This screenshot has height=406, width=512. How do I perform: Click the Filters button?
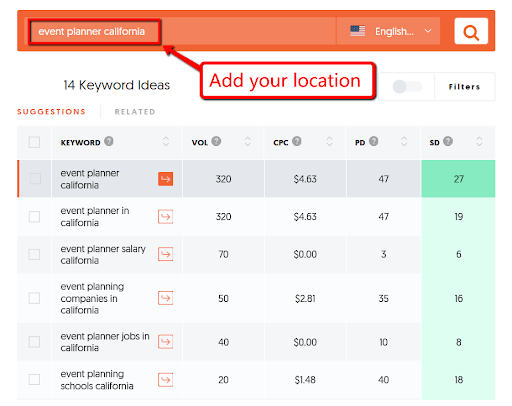pos(464,87)
